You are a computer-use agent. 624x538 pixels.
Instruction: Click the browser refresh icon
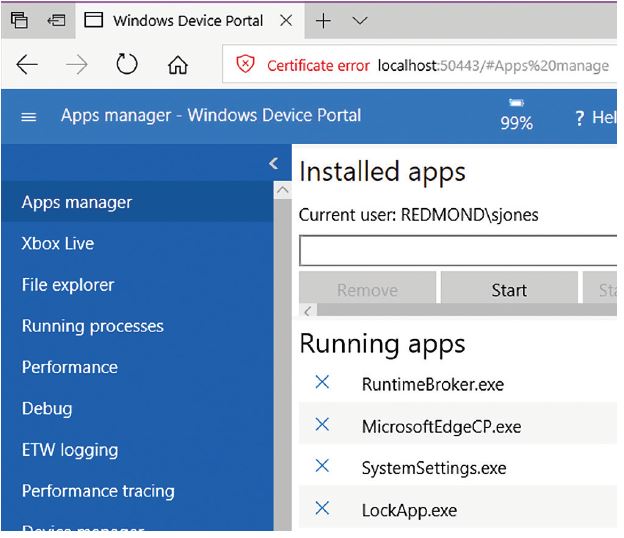[127, 66]
